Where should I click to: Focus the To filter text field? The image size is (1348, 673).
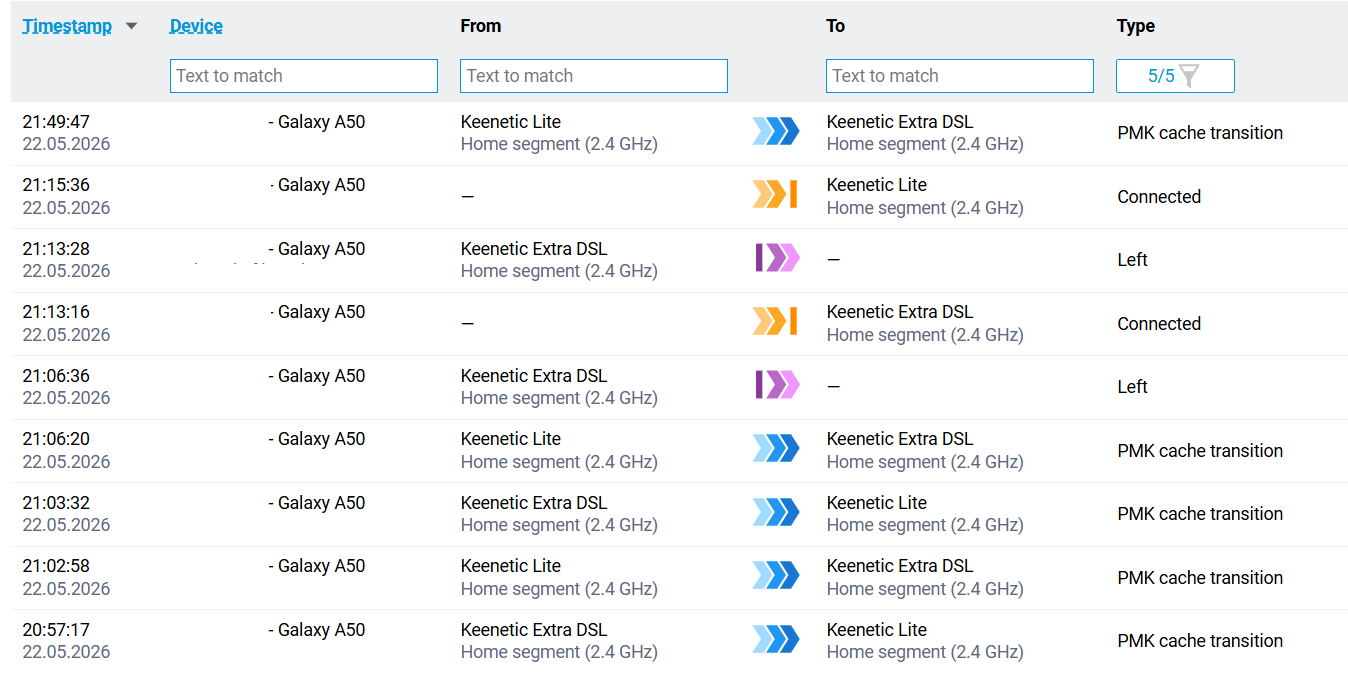960,76
